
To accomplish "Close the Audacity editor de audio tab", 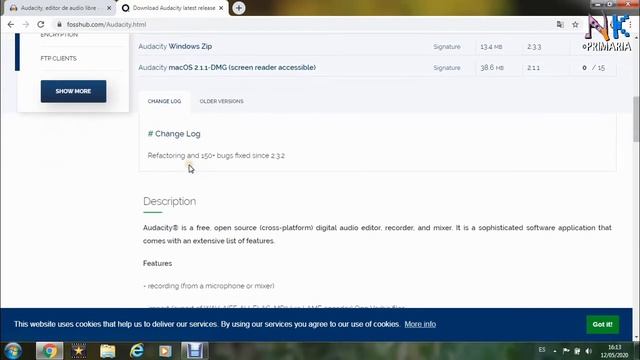I will (109, 8).
